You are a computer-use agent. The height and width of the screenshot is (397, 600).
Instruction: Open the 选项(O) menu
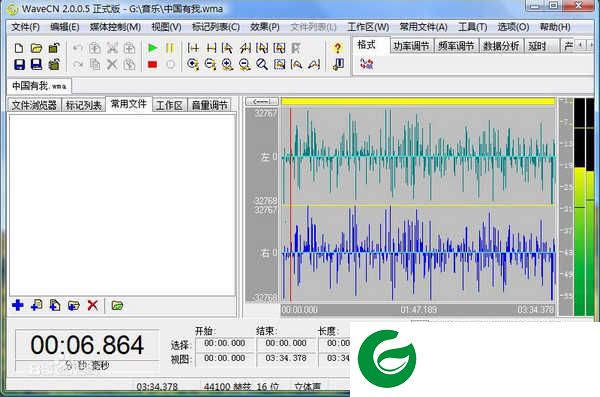tap(513, 27)
